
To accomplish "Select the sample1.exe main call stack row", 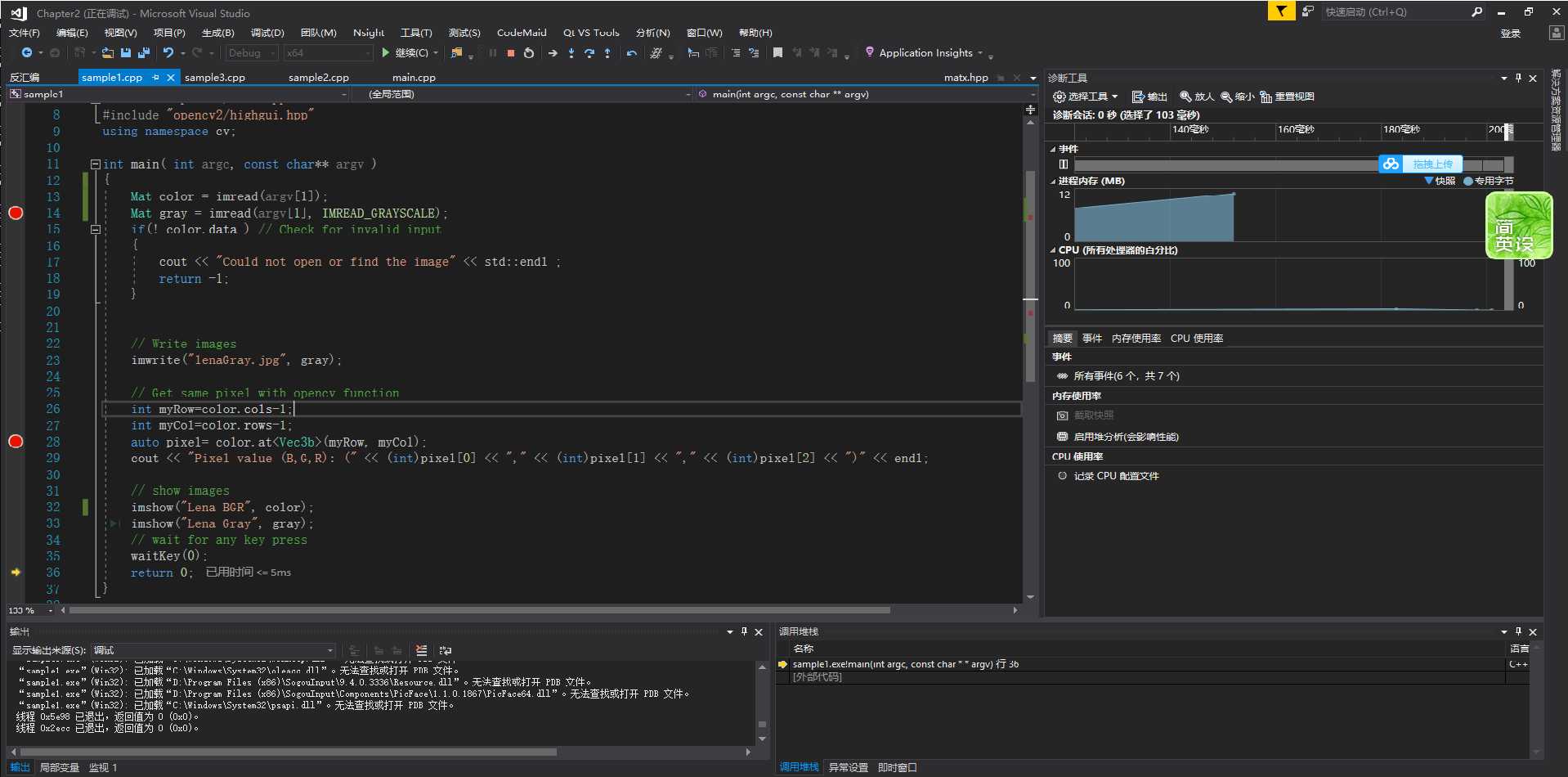I will pyautogui.click(x=1151, y=665).
